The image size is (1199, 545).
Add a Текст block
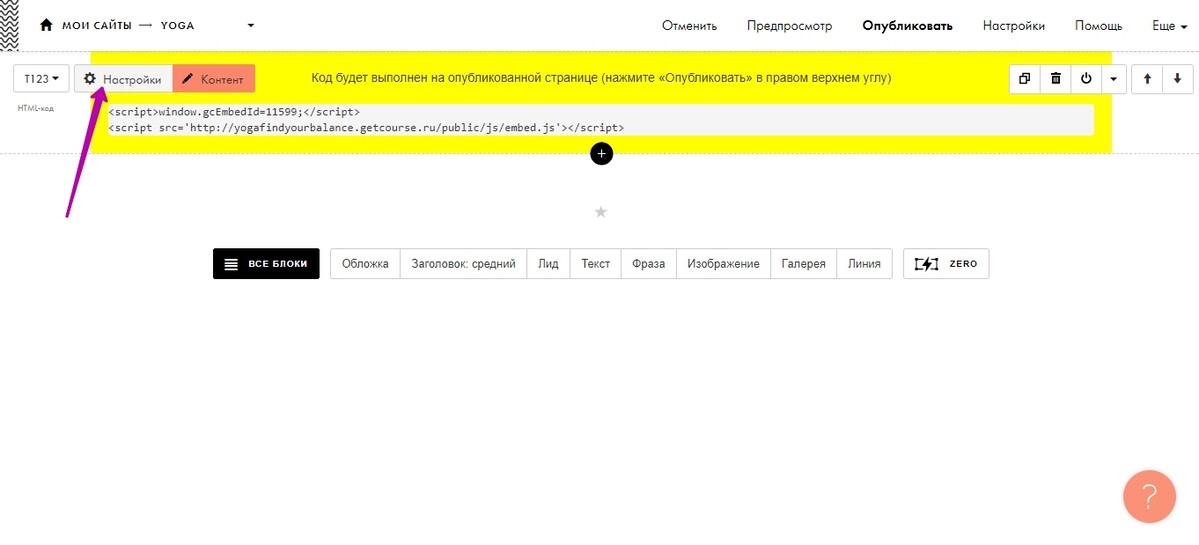(596, 264)
